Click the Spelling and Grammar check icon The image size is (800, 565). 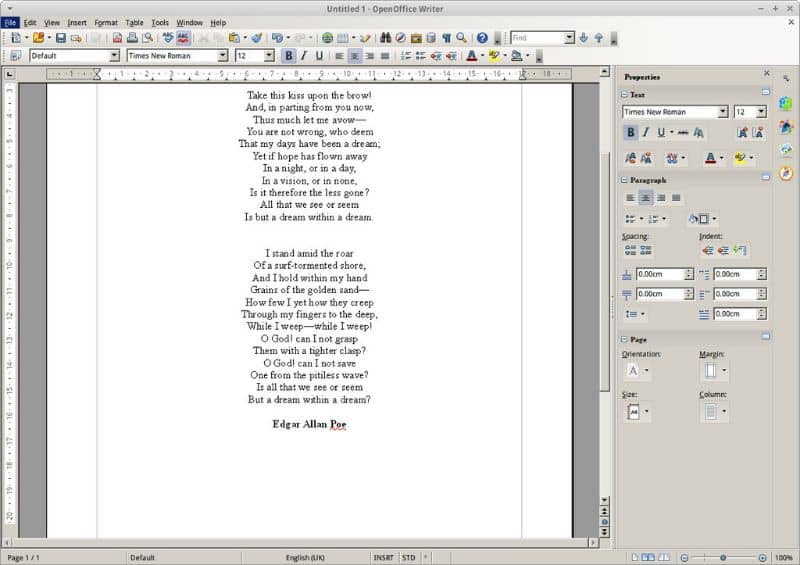click(168, 38)
